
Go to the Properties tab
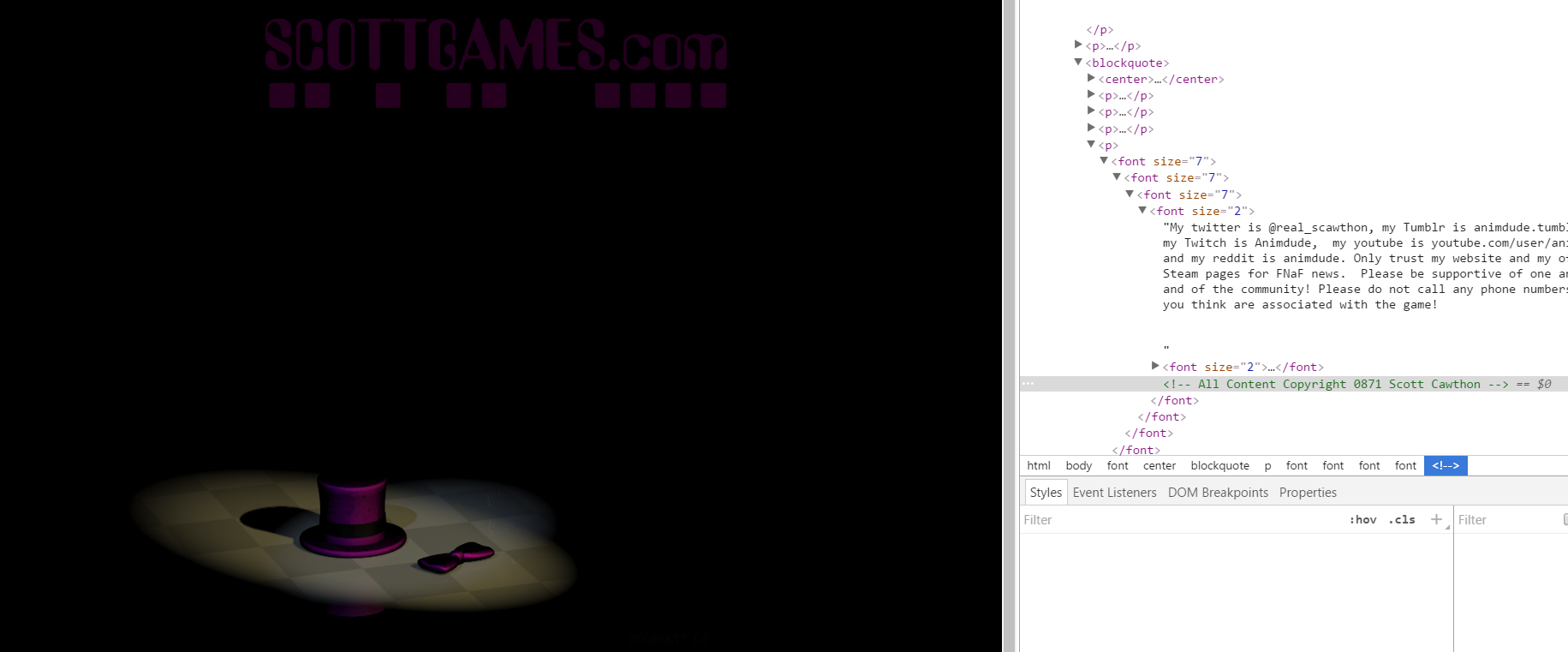pyautogui.click(x=1308, y=492)
